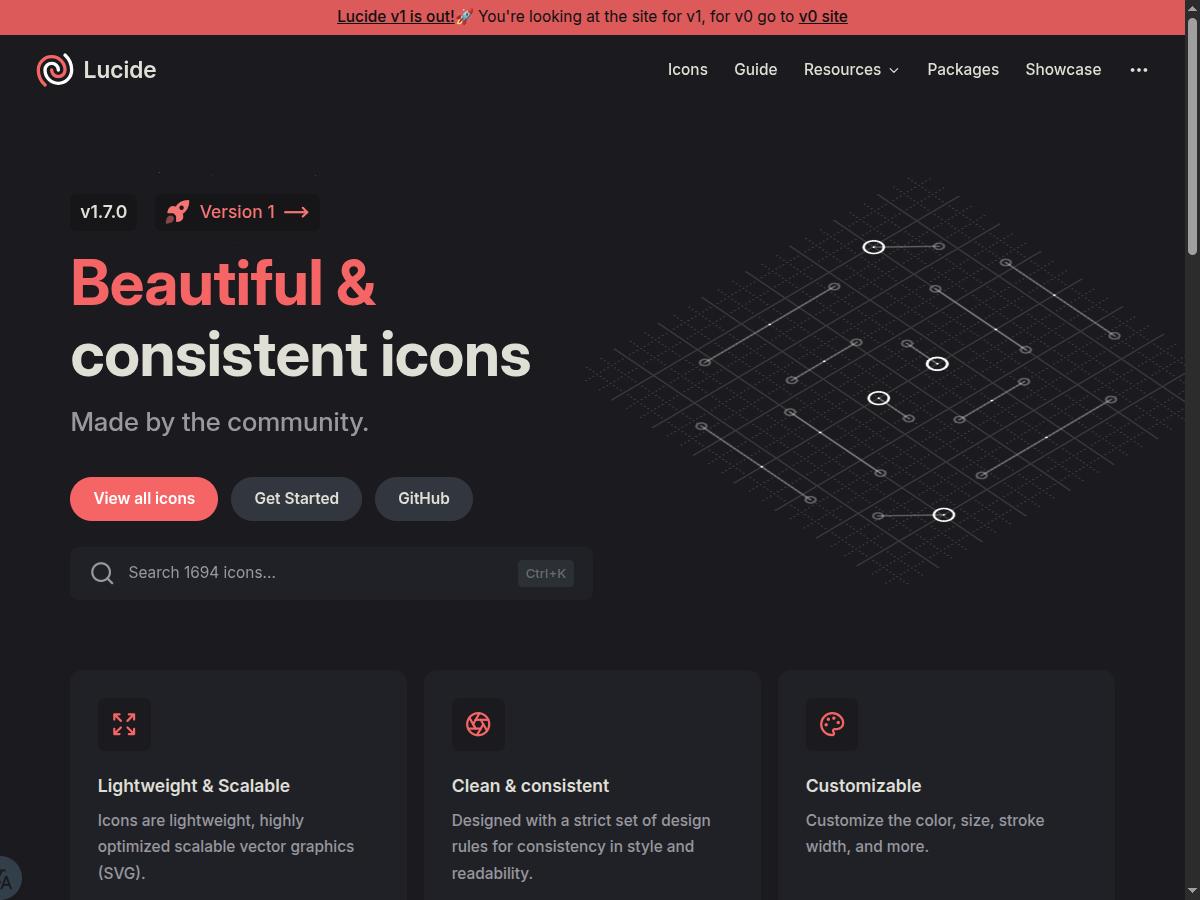Follow the v0 site banner link
The image size is (1200, 900).
pos(823,17)
